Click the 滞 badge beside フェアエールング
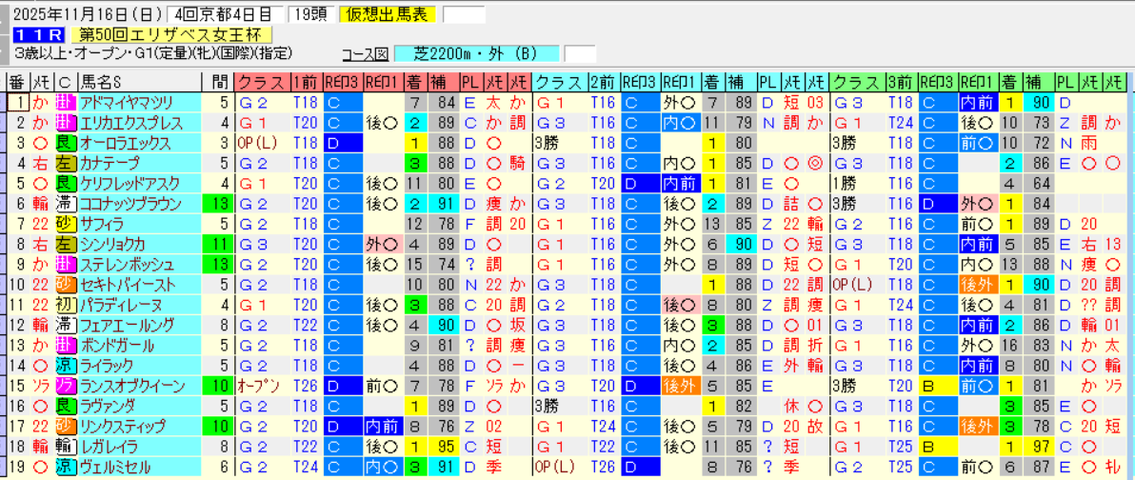The height and width of the screenshot is (480, 1135). coord(65,324)
